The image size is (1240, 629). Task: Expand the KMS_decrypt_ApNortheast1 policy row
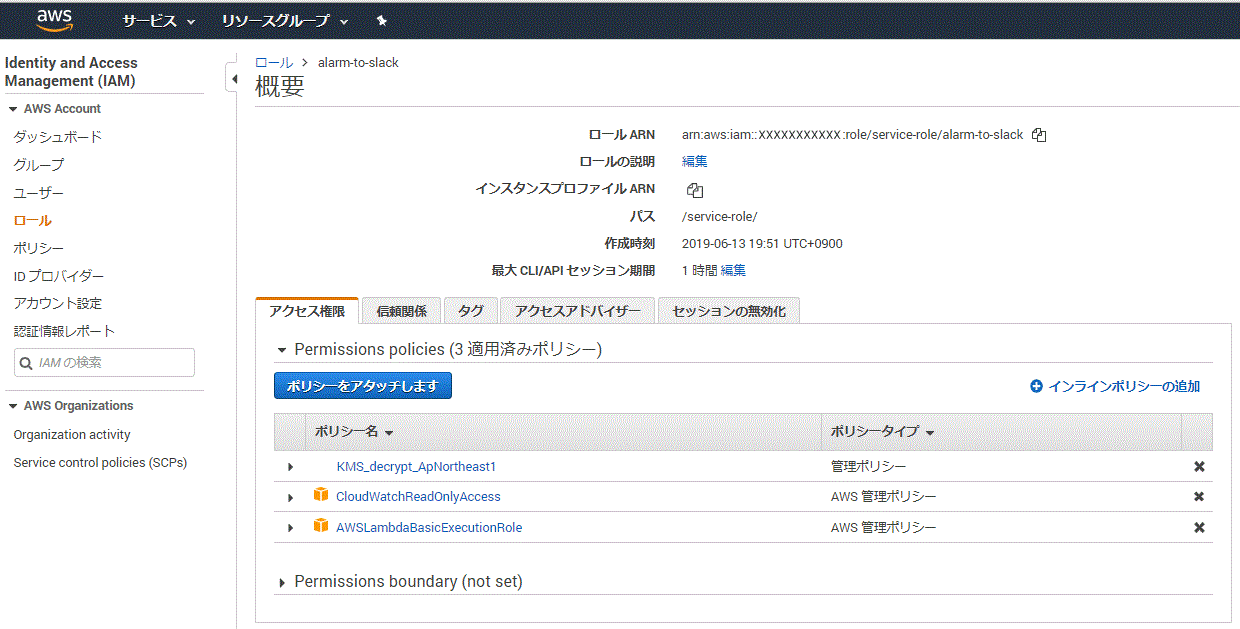click(x=291, y=467)
